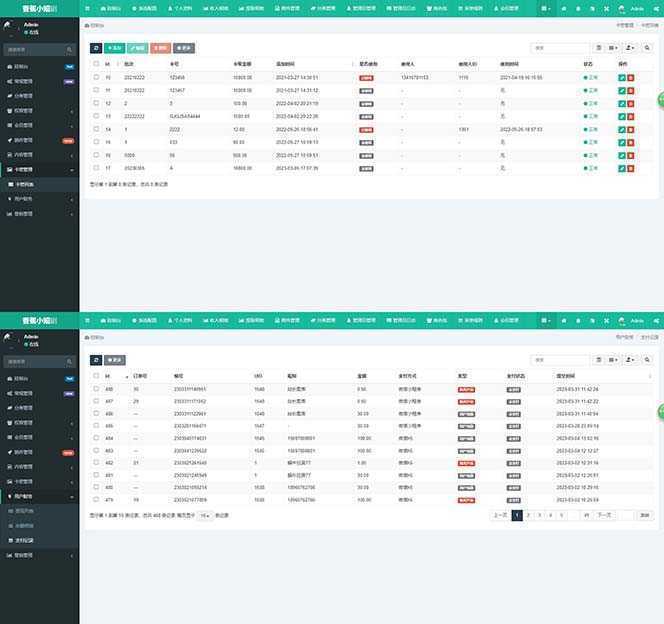Image resolution: width=664 pixels, height=624 pixels.
Task: Click green edit icon in top table row ID 12
Action: [622, 104]
